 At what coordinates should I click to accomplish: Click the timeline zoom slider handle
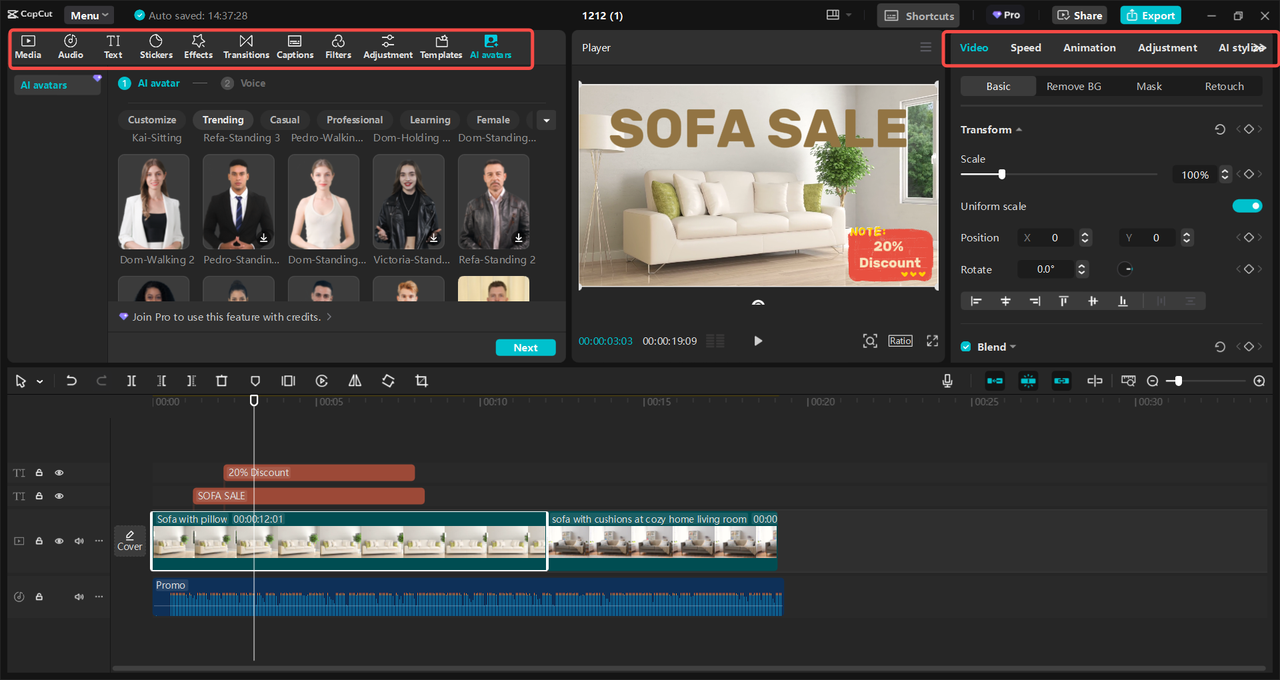coord(1179,381)
